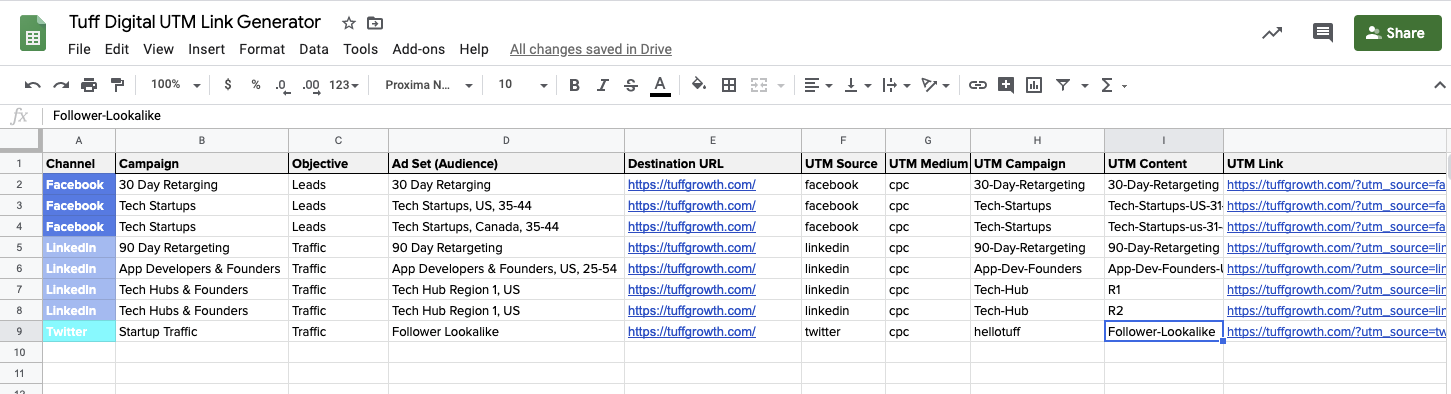Open the Proxima Nova font dropdown
1451x394 pixels.
tap(428, 85)
